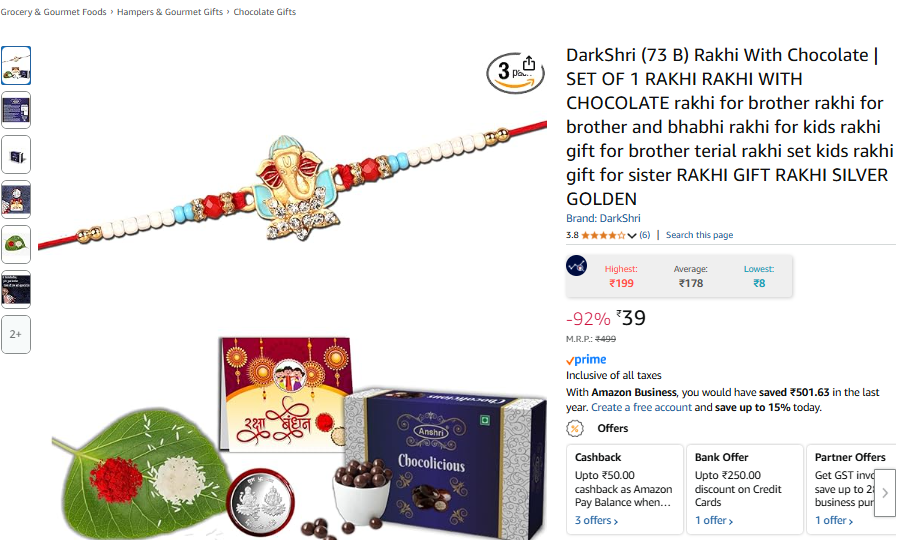Viewport: 912px width, 540px height.
Task: Visit the Brand: DarkShri store link
Action: [x=603, y=218]
